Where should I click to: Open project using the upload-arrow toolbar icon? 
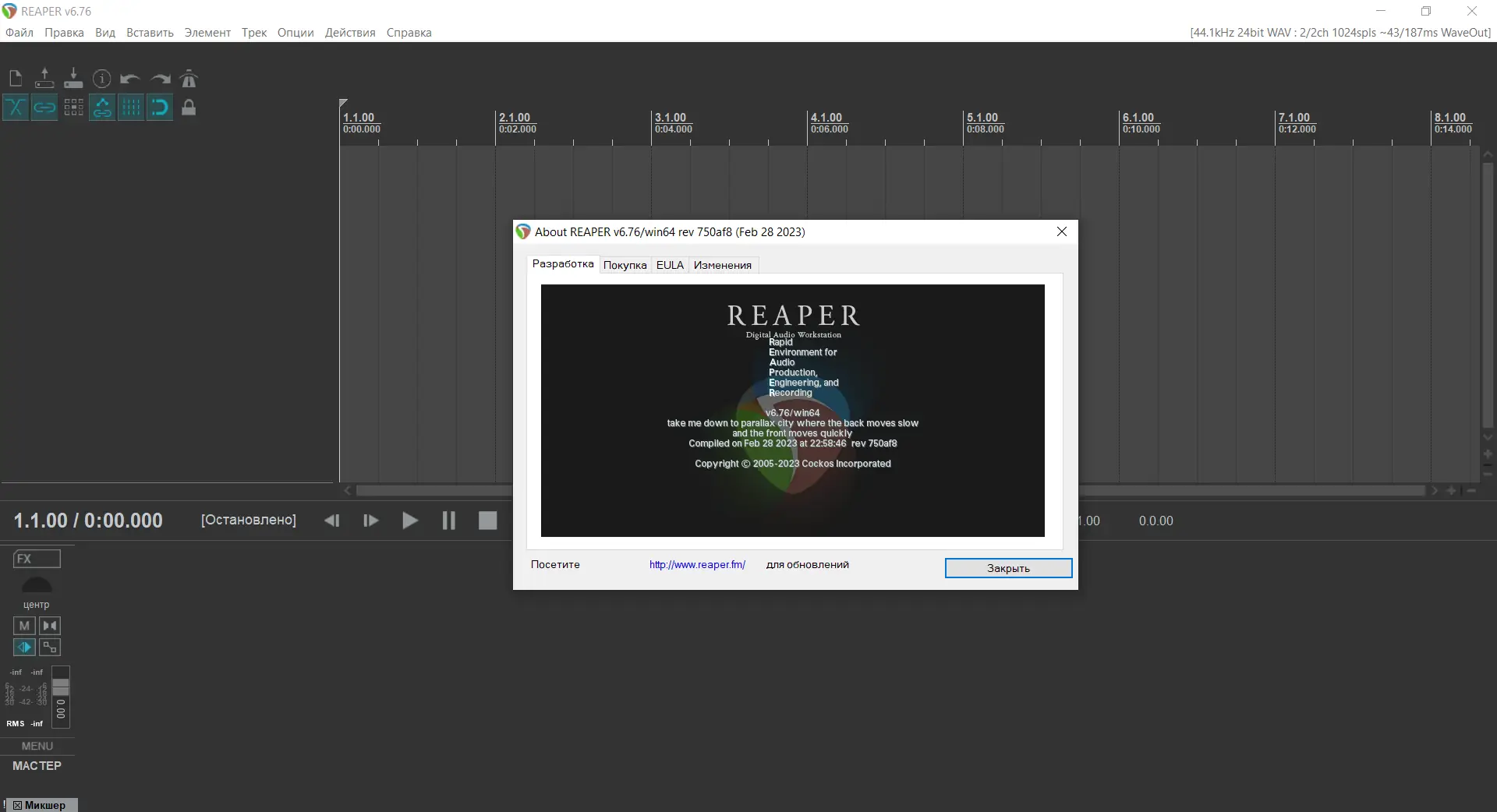(x=44, y=79)
